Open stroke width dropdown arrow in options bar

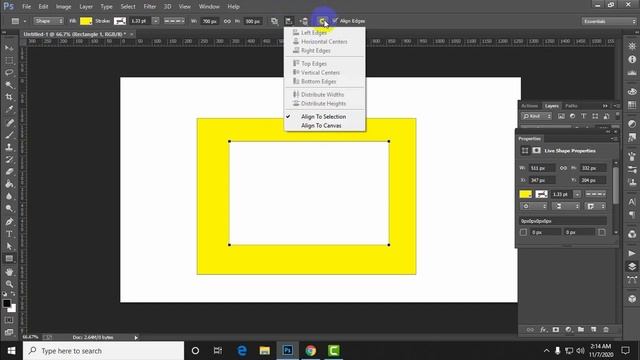[x=156, y=21]
